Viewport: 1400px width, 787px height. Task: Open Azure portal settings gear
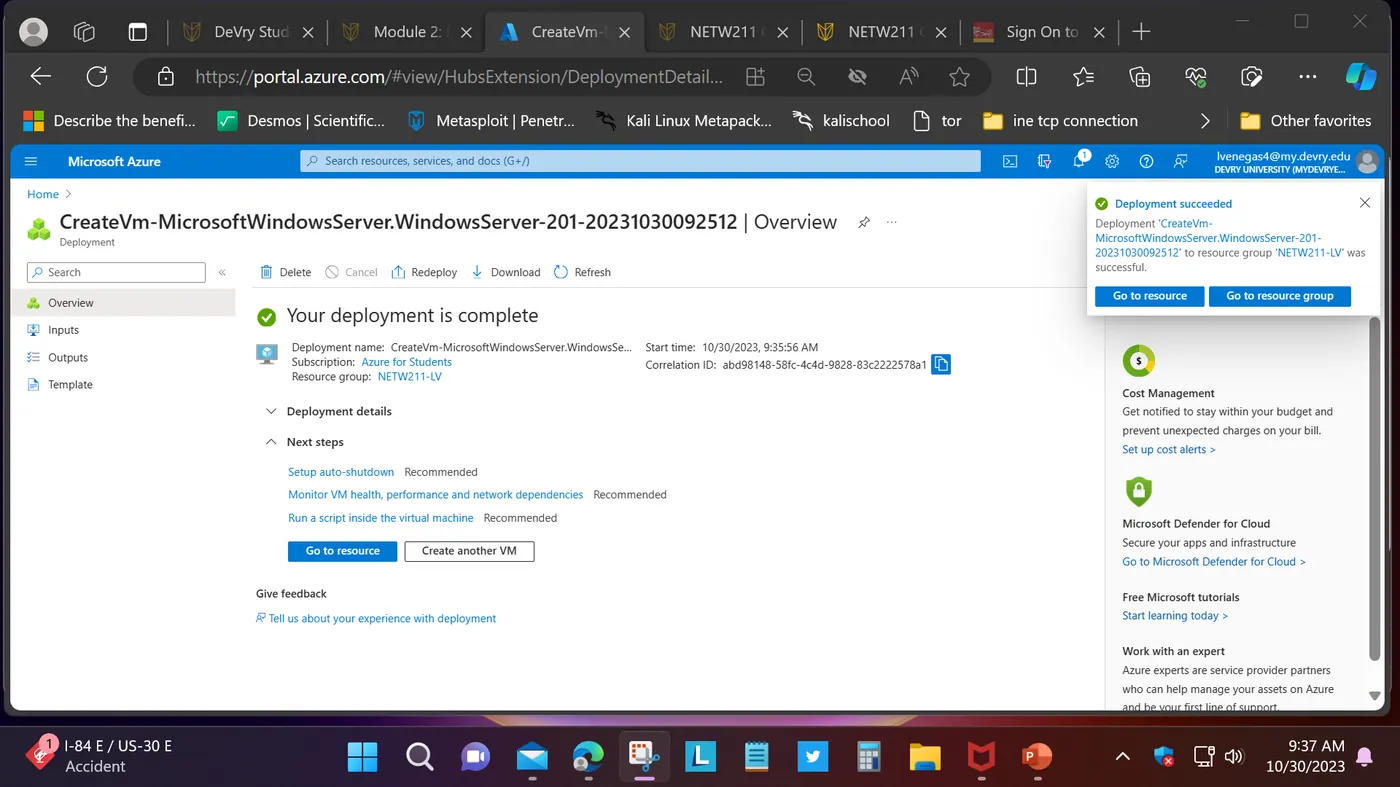click(1112, 161)
